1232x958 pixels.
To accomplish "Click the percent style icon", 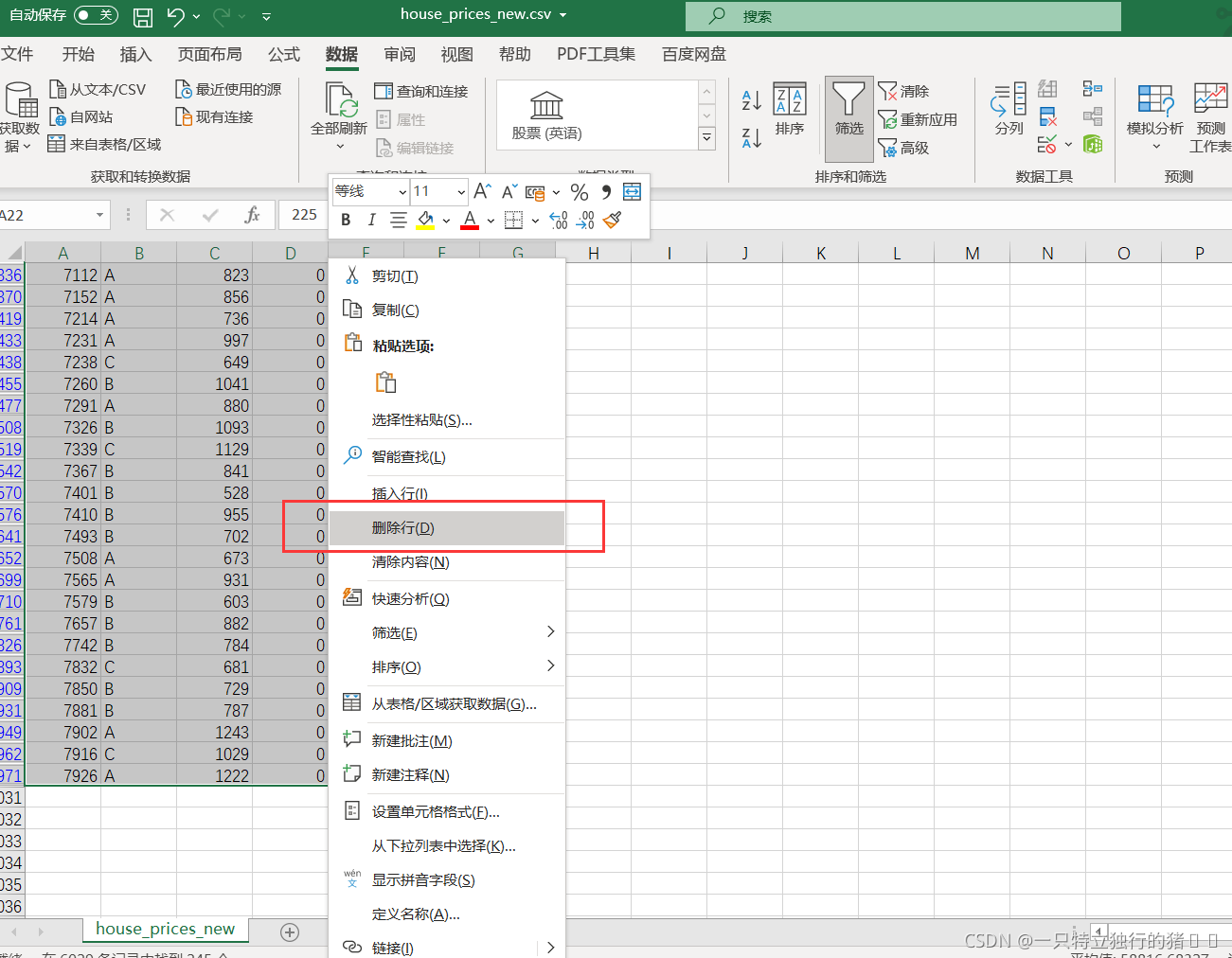I will pos(580,192).
